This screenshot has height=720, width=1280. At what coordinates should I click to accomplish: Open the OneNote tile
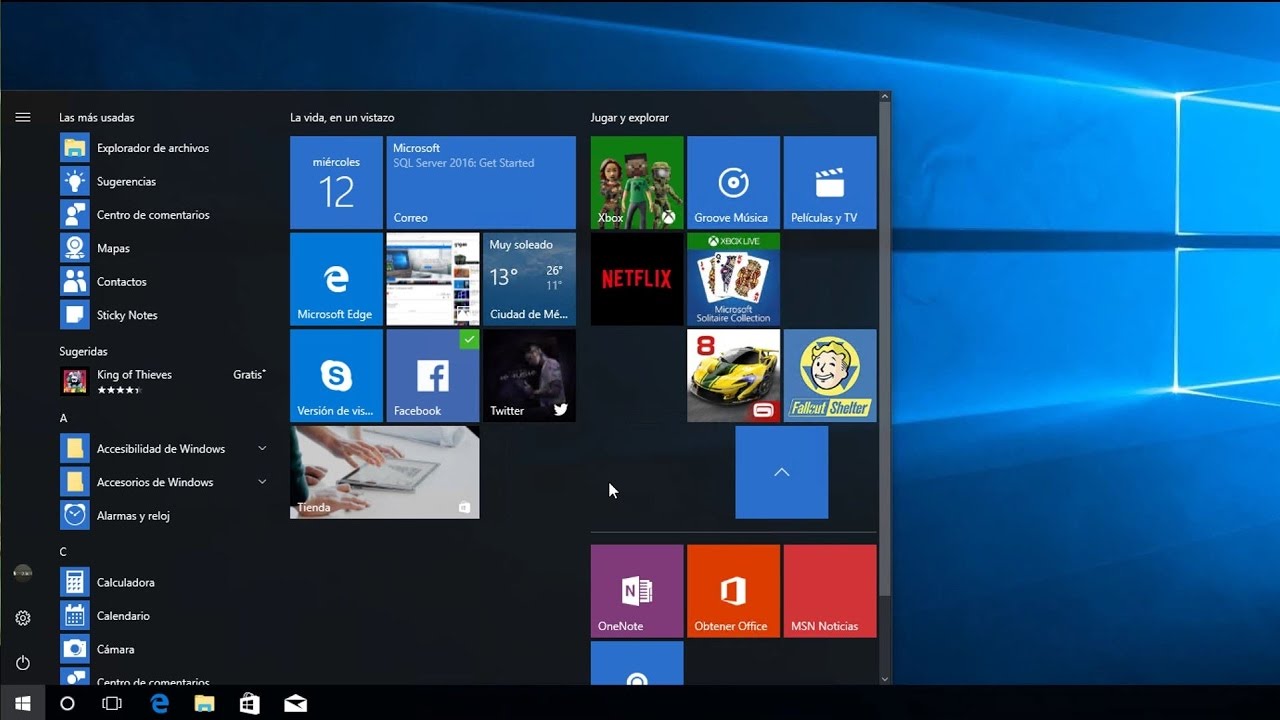pos(637,591)
